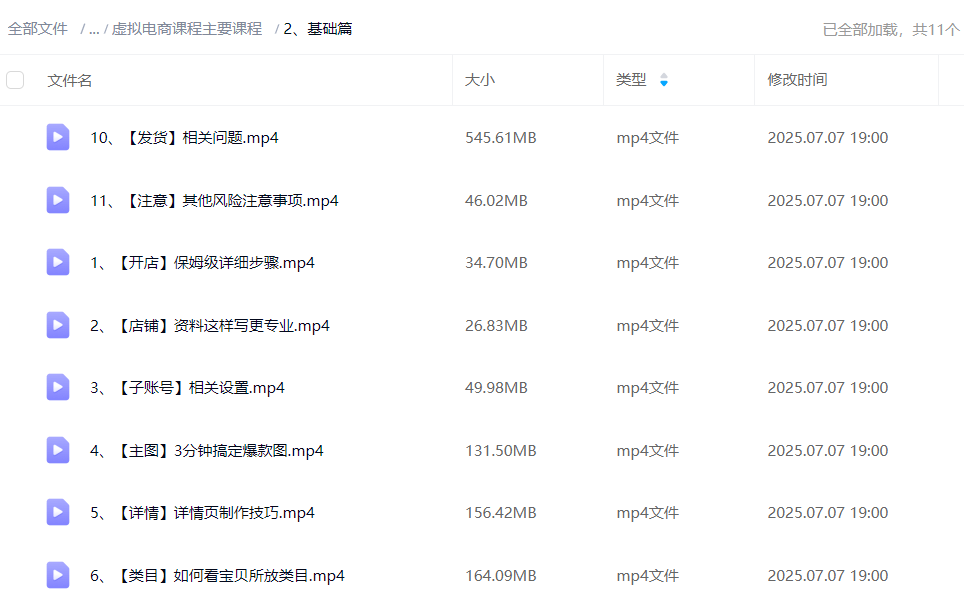This screenshot has width=964, height=591.
Task: Click video icon beside 2、【店铺】资料这样写更专业.mp4
Action: [x=58, y=325]
